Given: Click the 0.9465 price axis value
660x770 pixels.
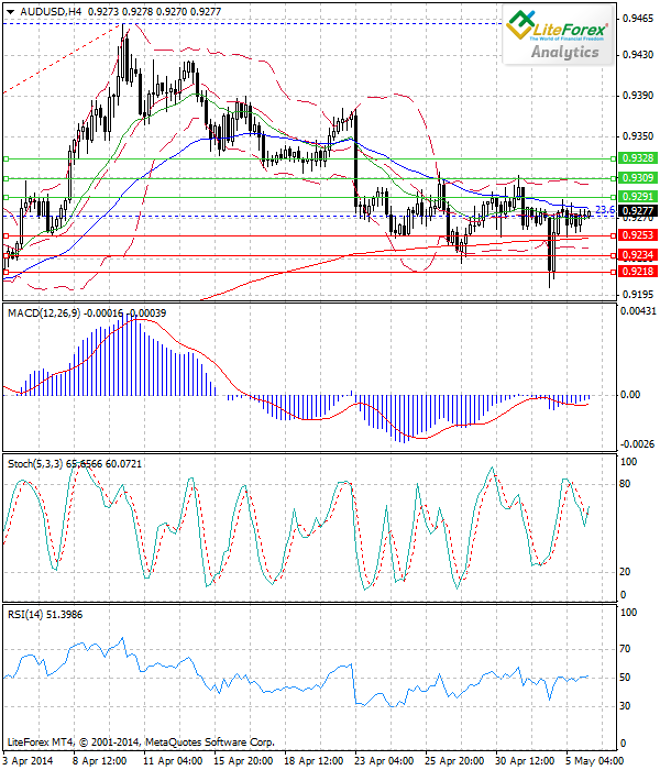Looking at the screenshot, I should pyautogui.click(x=638, y=19).
